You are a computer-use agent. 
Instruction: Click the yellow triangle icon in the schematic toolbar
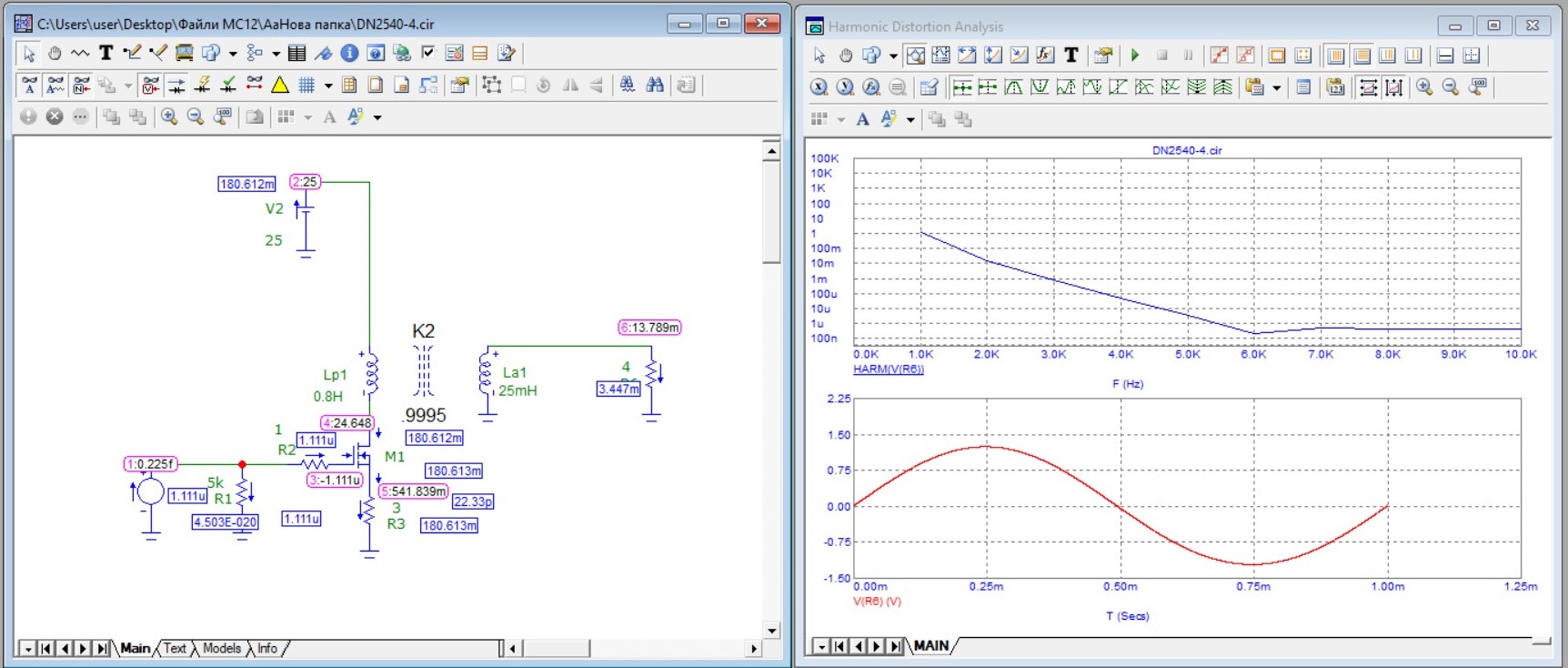pyautogui.click(x=280, y=86)
